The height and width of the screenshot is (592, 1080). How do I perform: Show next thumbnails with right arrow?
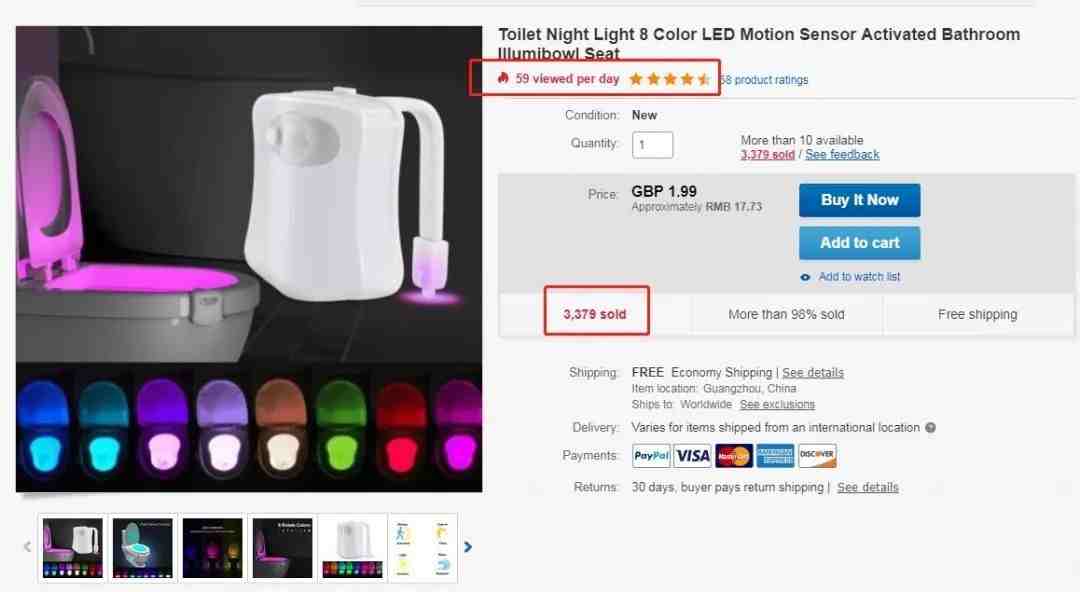pos(468,547)
